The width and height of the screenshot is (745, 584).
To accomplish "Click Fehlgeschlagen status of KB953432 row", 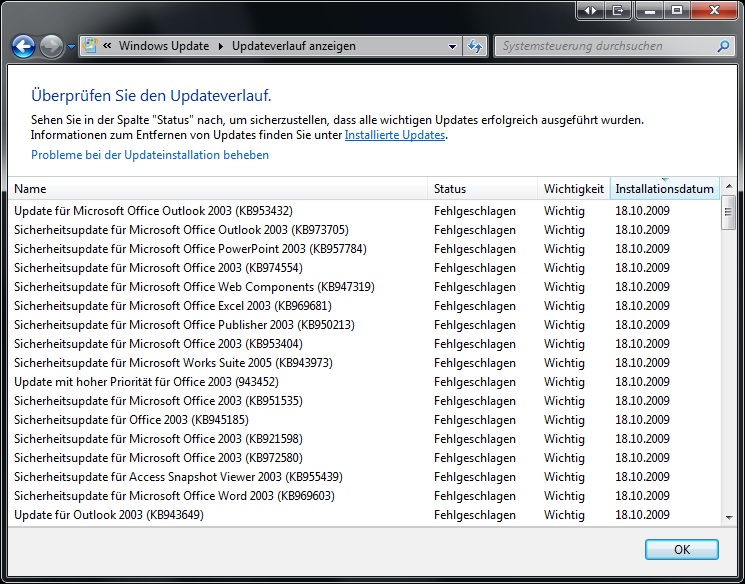I will (x=475, y=211).
